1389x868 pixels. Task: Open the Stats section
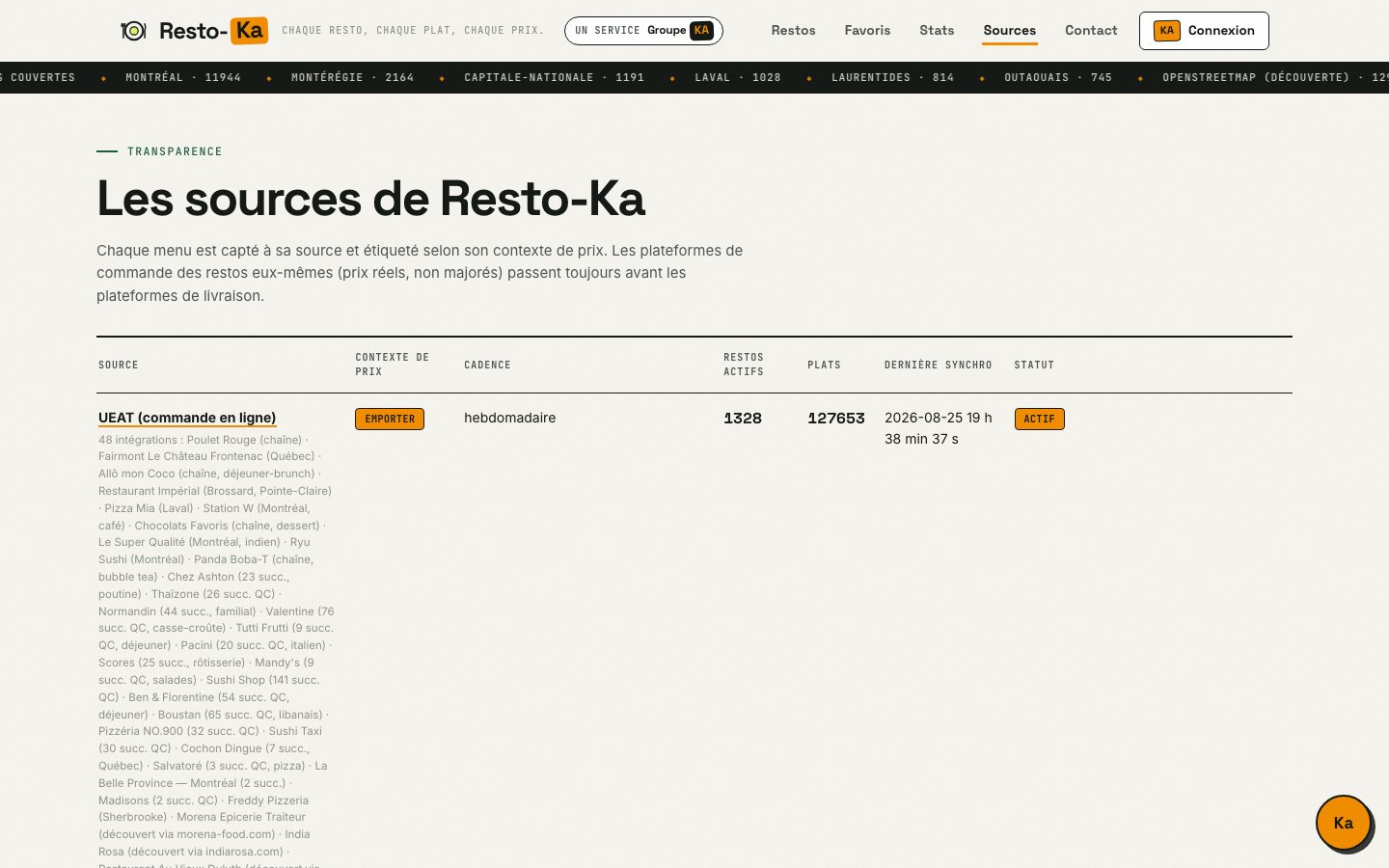937,31
